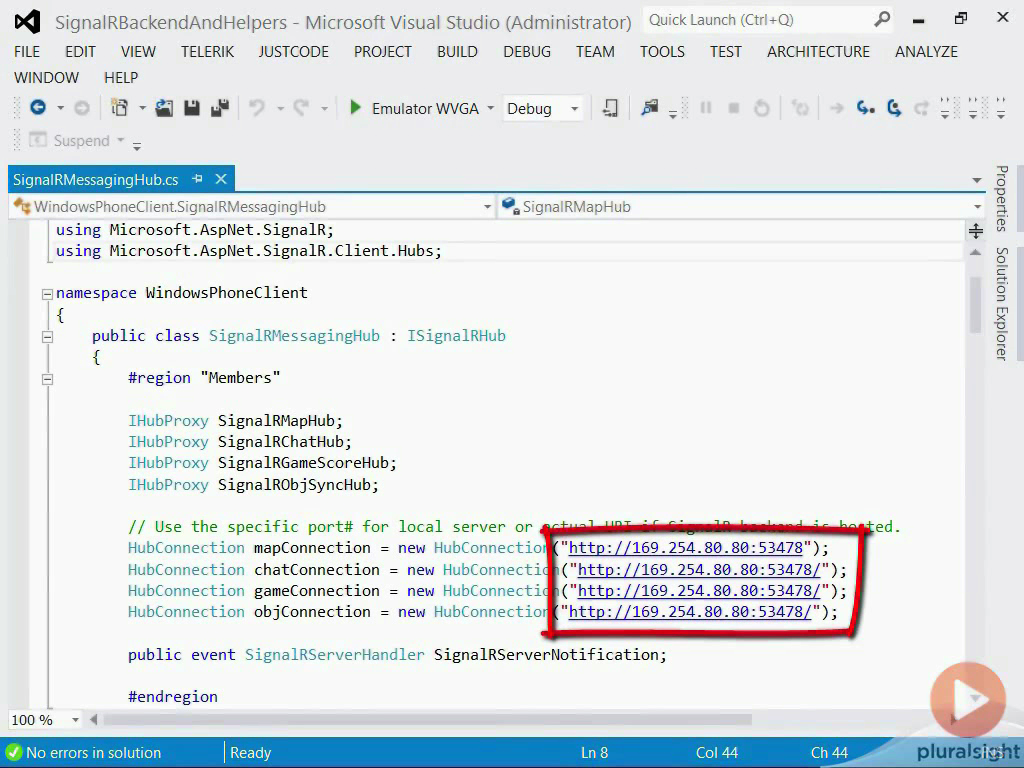Click the New Project toolbar icon
1024x768 pixels.
120,108
